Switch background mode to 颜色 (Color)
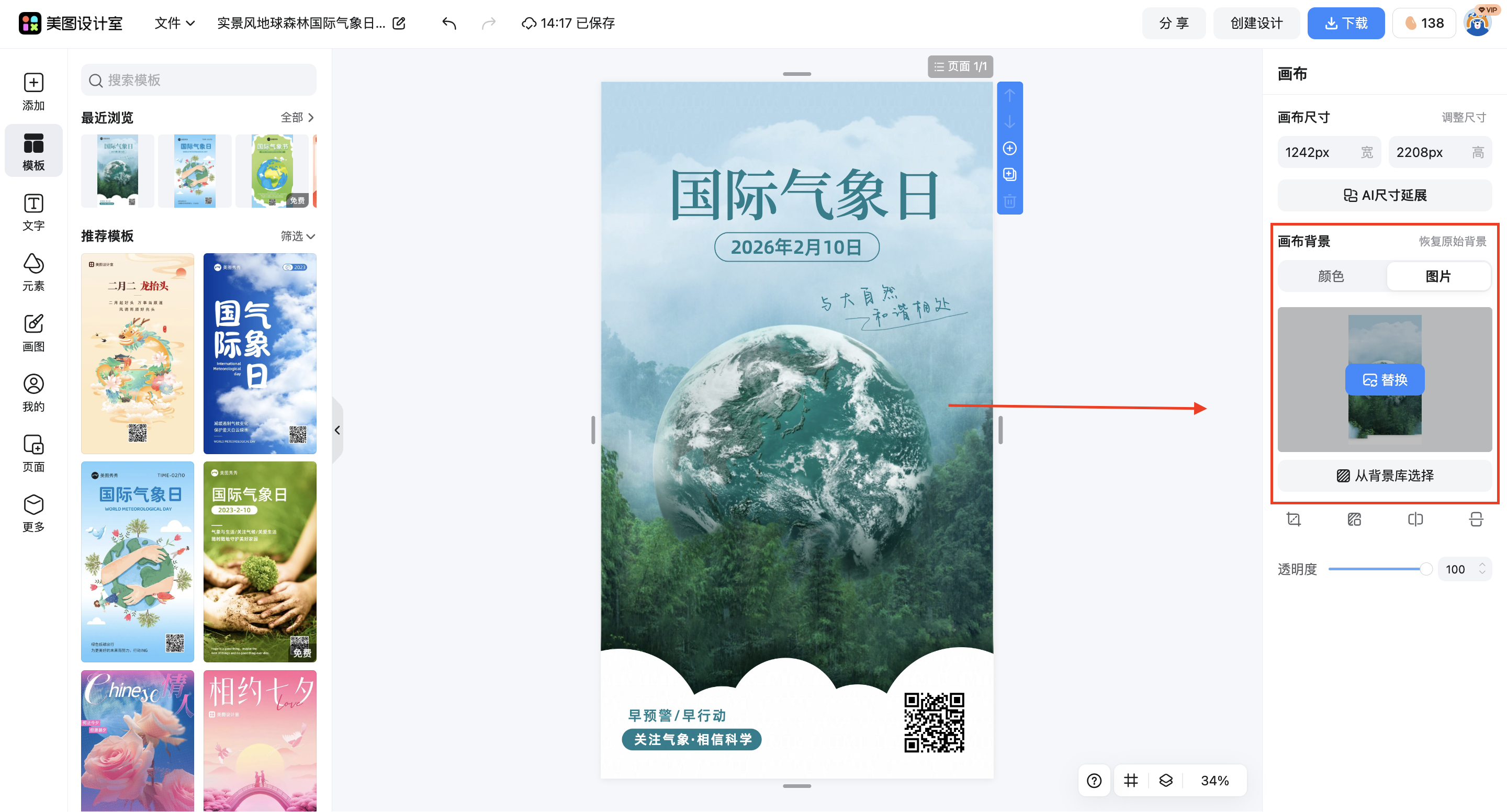This screenshot has width=1507, height=812. 1330,276
